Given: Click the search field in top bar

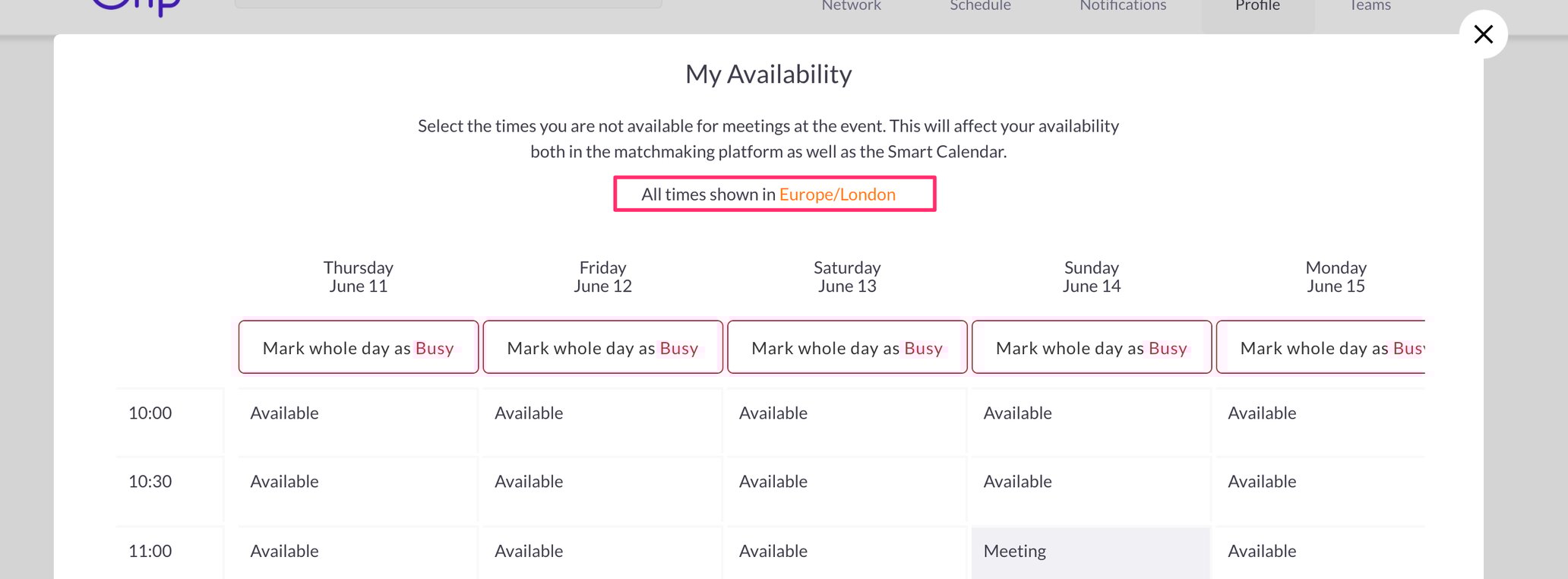Looking at the screenshot, I should pyautogui.click(x=448, y=4).
